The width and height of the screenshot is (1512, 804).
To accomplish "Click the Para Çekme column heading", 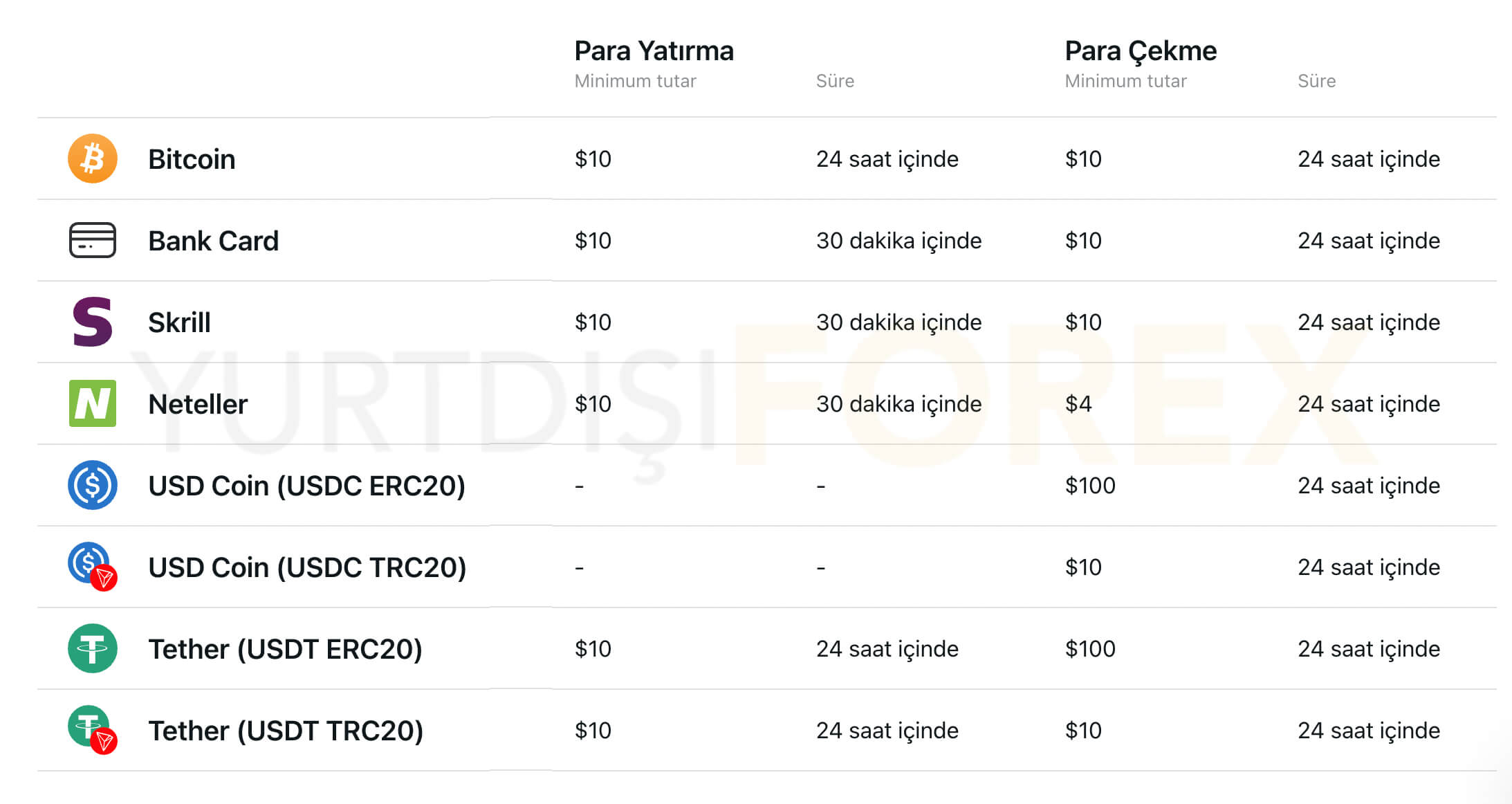I will (1141, 51).
